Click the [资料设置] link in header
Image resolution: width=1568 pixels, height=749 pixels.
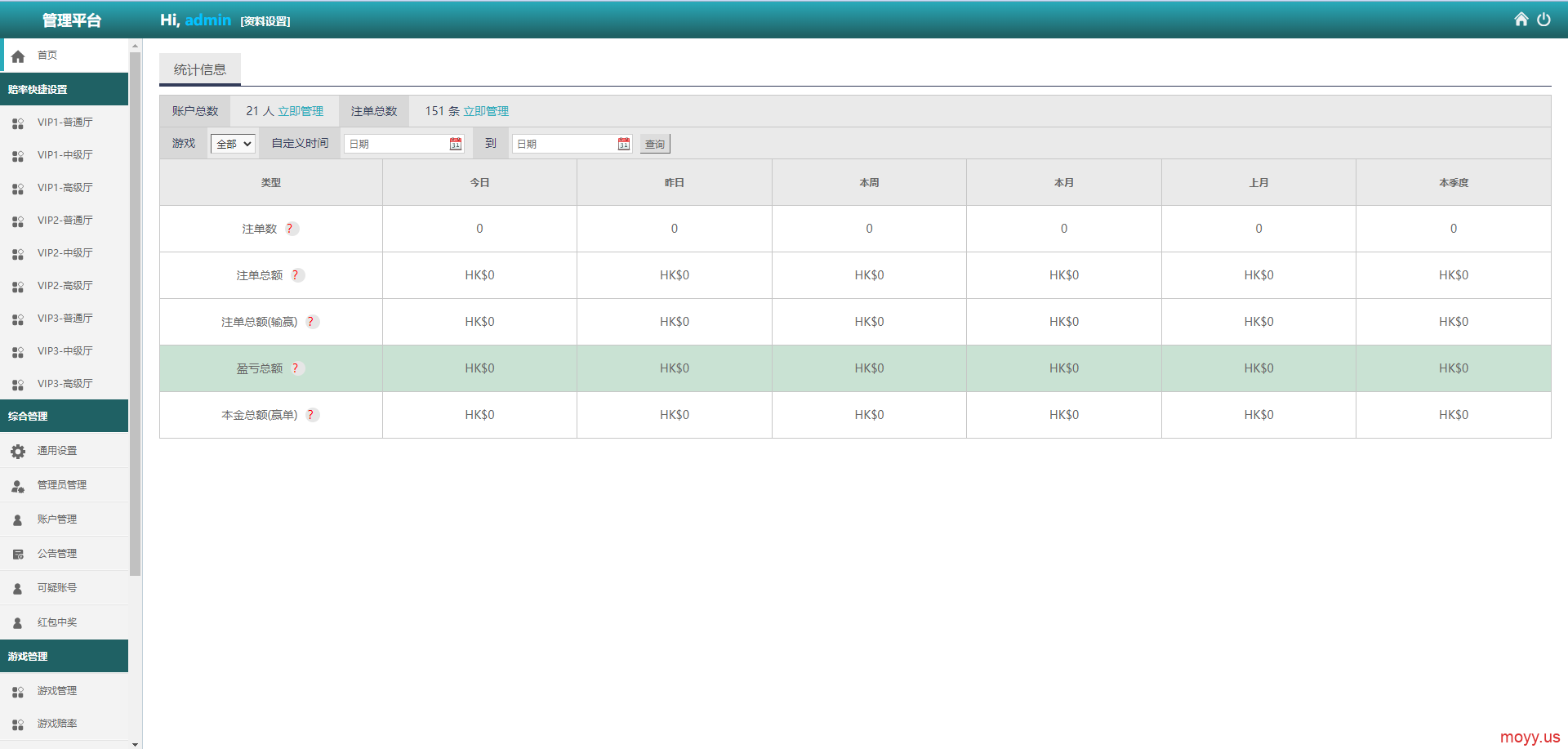265,21
